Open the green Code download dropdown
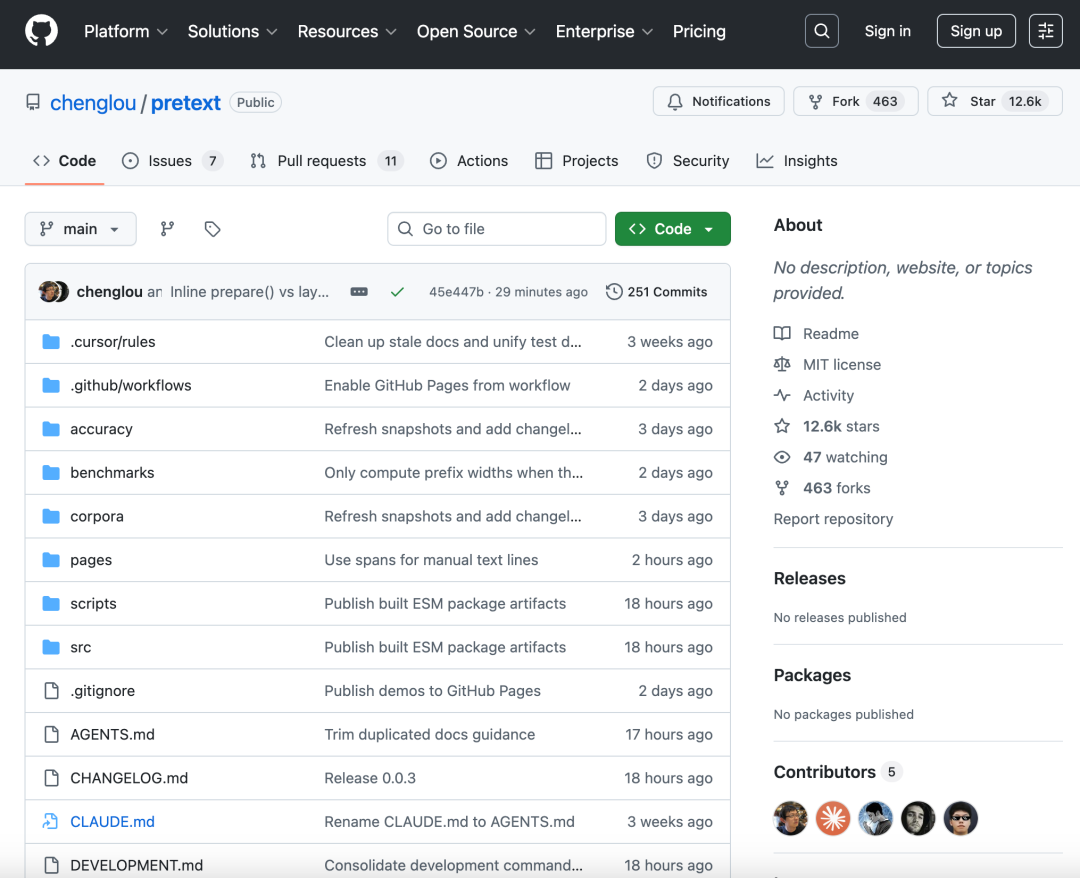This screenshot has height=878, width=1080. click(672, 228)
